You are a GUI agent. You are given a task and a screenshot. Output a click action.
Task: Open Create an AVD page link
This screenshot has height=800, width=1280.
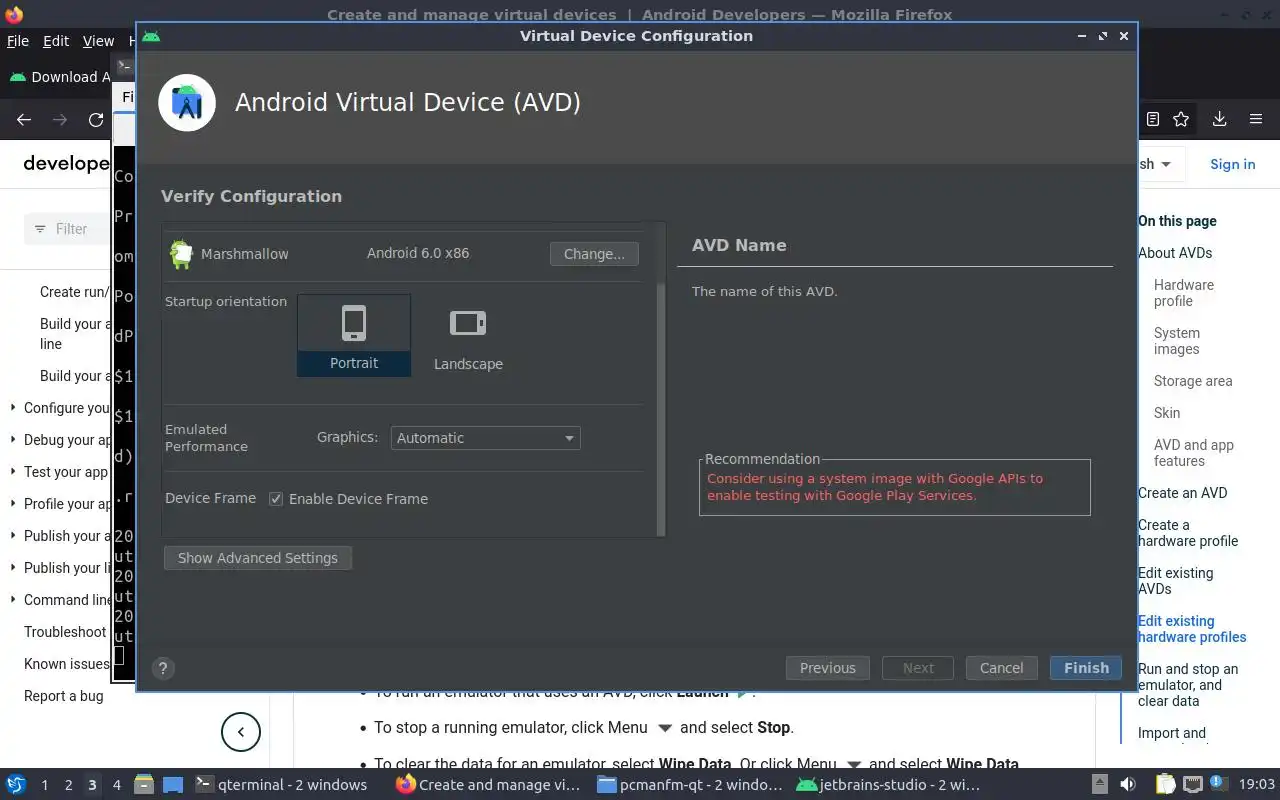click(1182, 493)
